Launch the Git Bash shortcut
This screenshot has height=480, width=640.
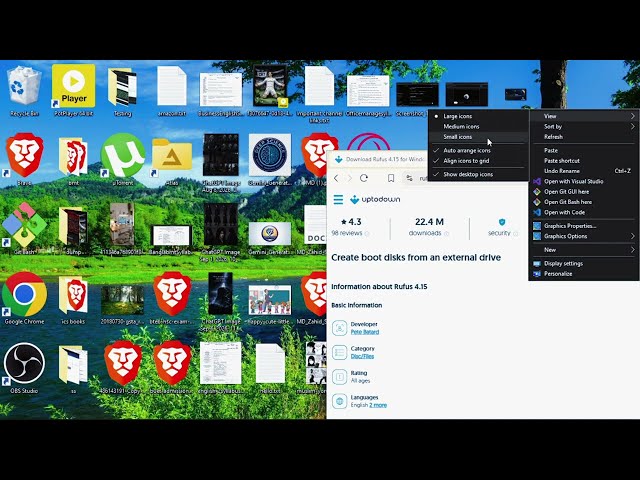(24, 229)
